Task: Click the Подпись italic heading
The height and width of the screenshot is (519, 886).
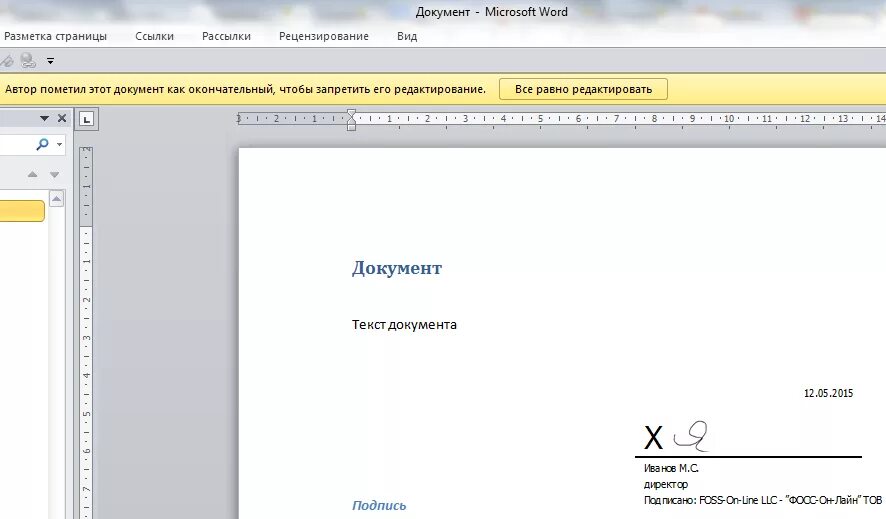Action: tap(379, 505)
